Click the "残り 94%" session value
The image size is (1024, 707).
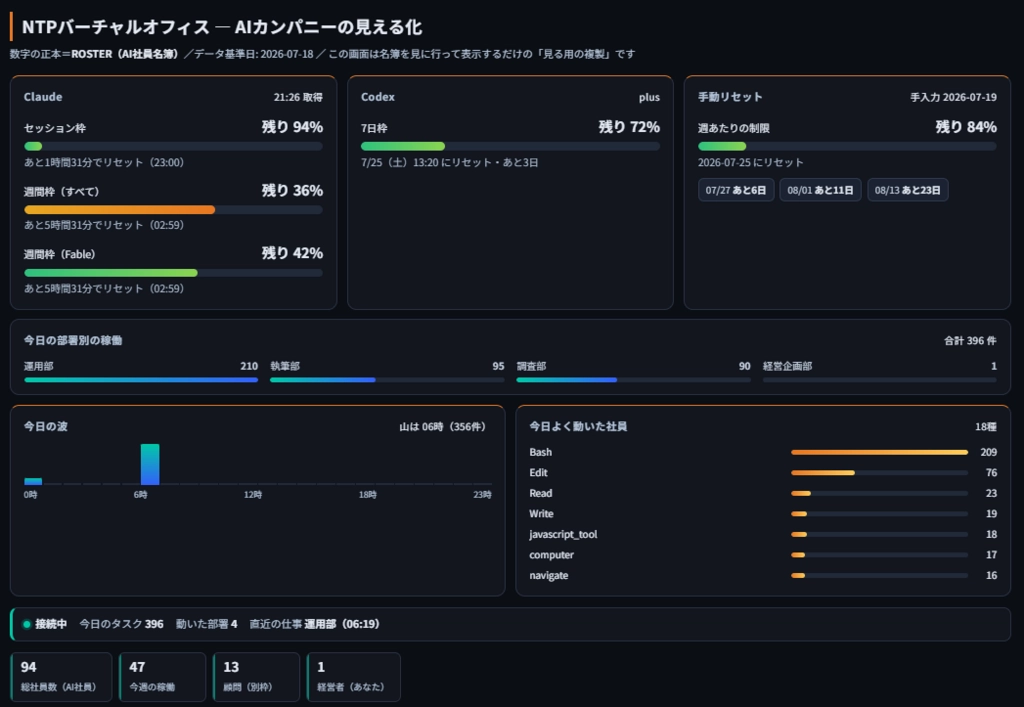[292, 127]
